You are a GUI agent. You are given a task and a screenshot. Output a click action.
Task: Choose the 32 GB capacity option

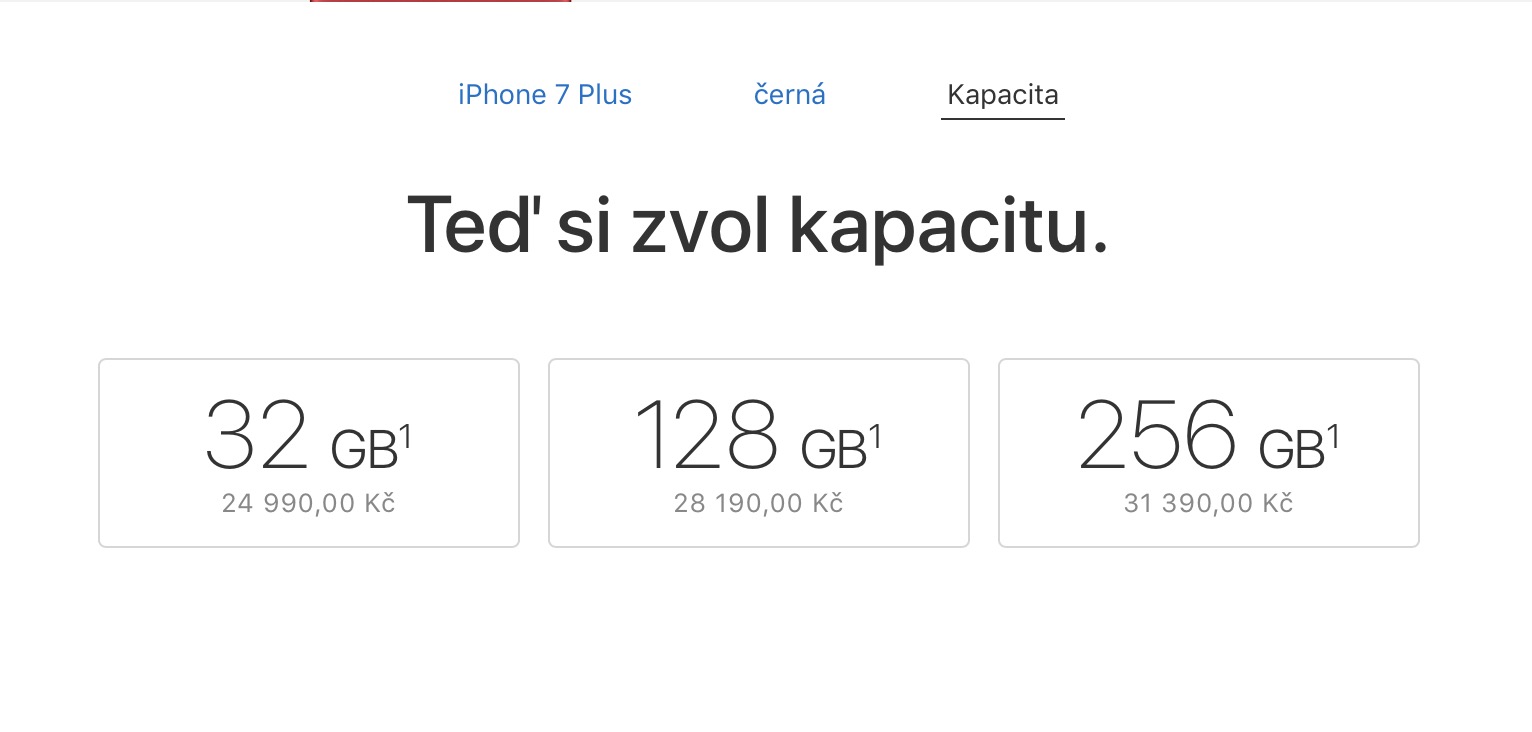309,452
